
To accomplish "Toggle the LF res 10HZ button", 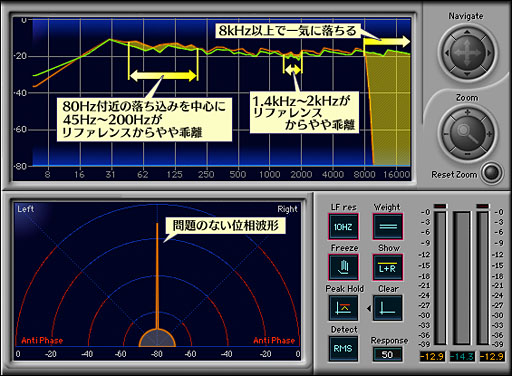I will [x=343, y=227].
